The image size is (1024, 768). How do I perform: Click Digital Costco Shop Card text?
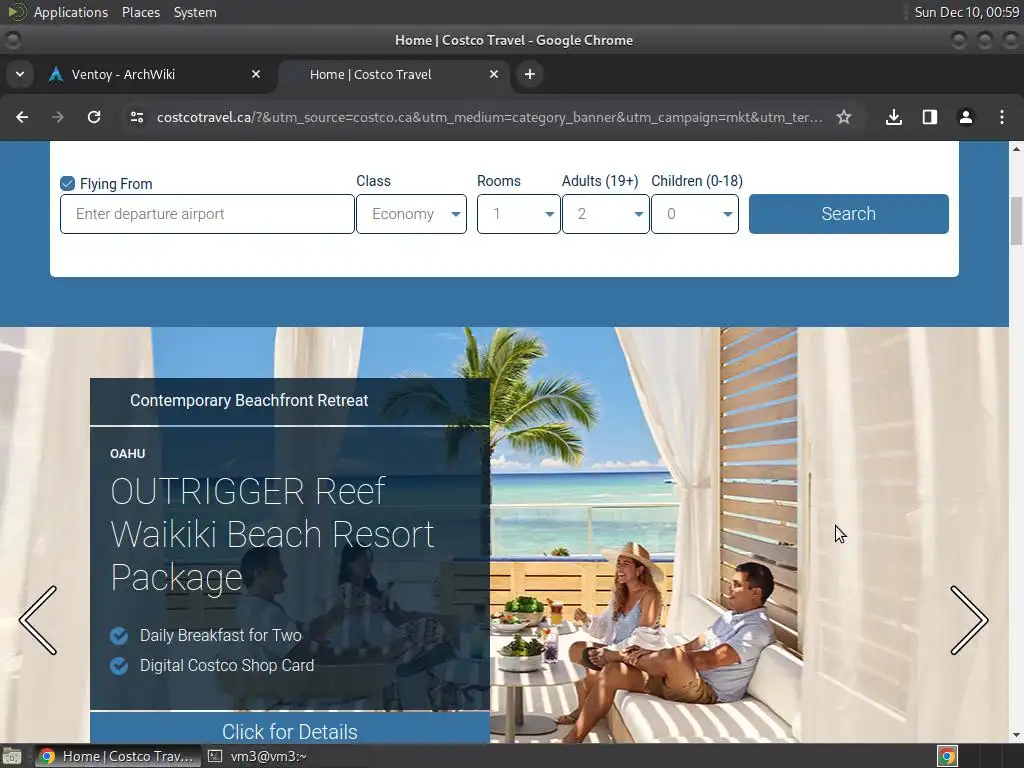coord(227,665)
